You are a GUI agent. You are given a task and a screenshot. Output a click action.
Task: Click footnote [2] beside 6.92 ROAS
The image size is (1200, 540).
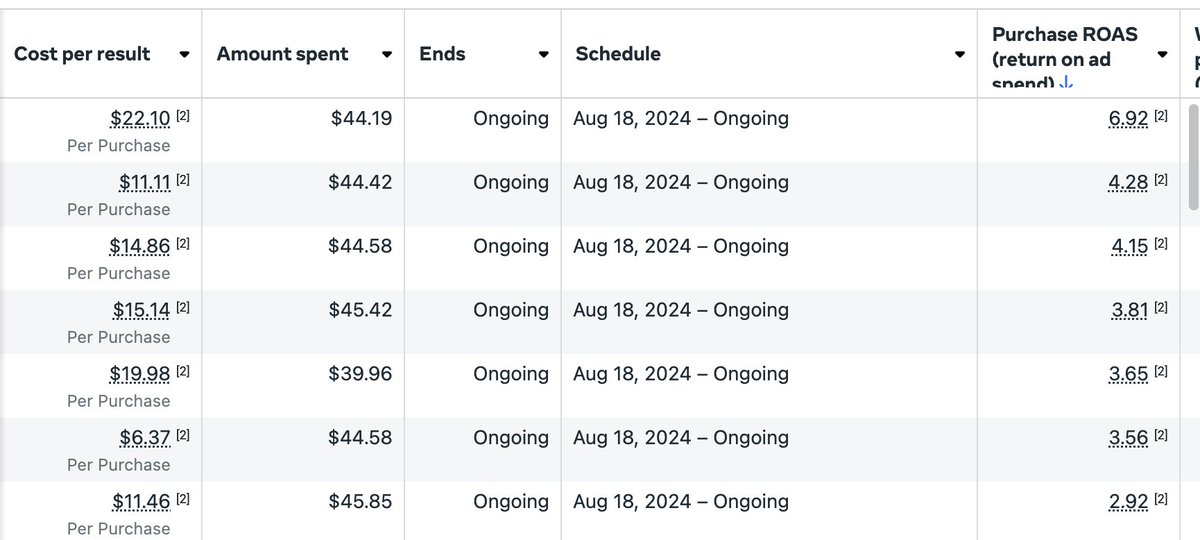[x=1161, y=117]
